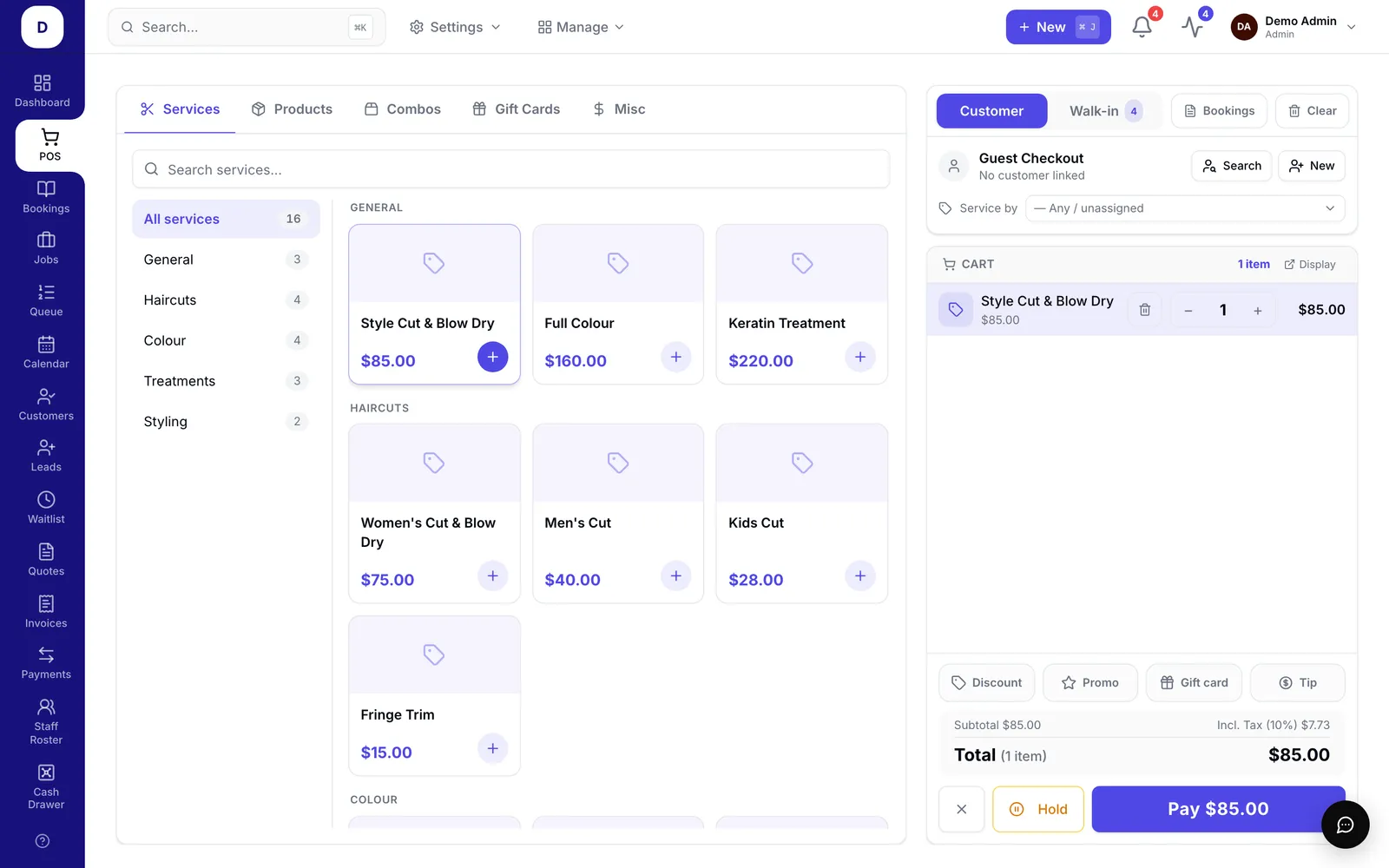The height and width of the screenshot is (868, 1389).
Task: Open the activity pulse icon
Action: click(1193, 27)
